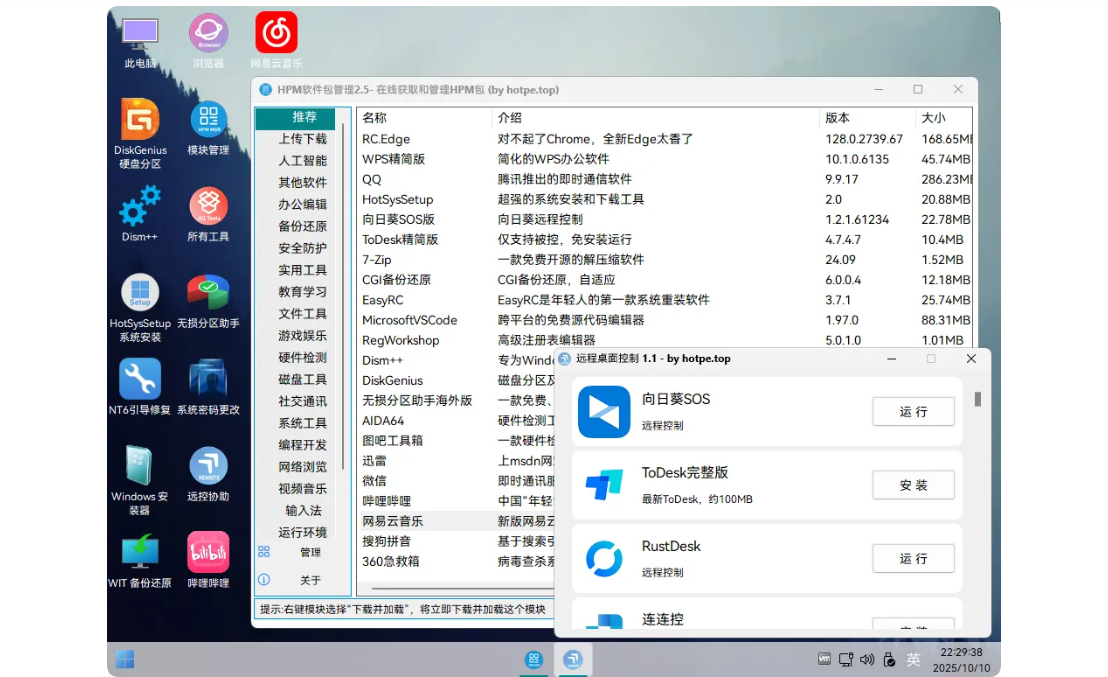Select the 硬件检测 category
The image size is (1108, 677).
pyautogui.click(x=302, y=358)
